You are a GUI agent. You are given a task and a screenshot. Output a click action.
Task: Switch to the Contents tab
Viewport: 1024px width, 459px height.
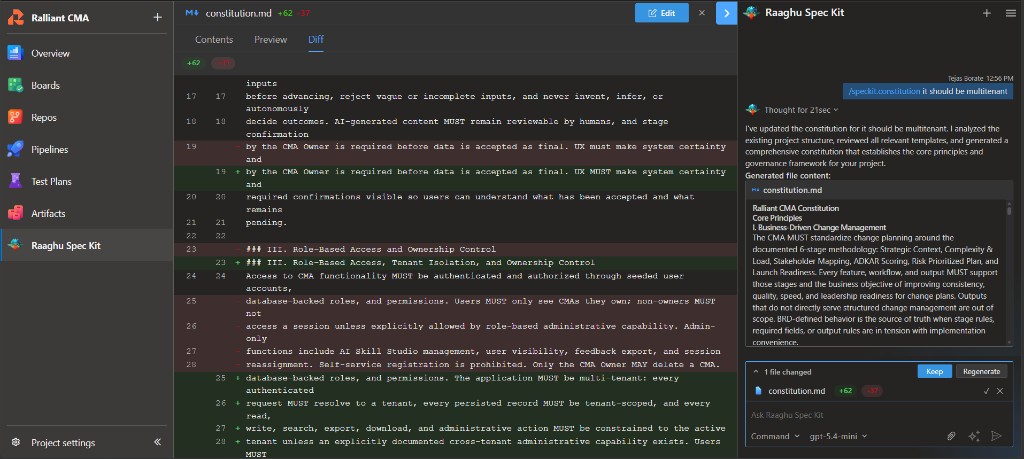[x=214, y=40]
